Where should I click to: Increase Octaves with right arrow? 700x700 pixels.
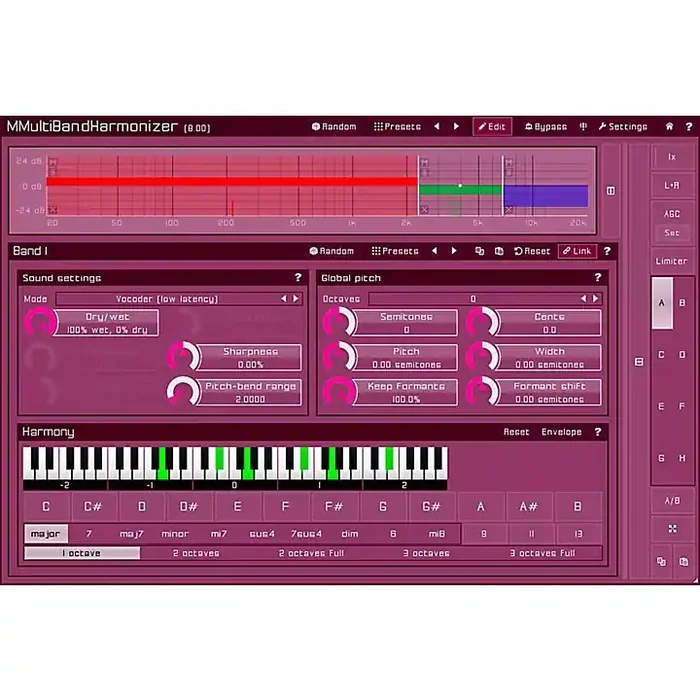point(595,299)
